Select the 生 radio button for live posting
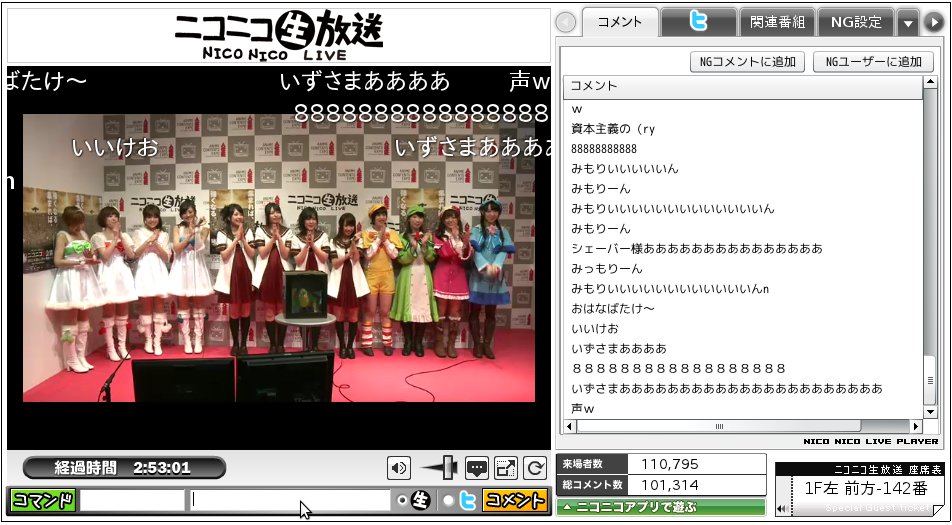This screenshot has width=952, height=525. [x=401, y=501]
